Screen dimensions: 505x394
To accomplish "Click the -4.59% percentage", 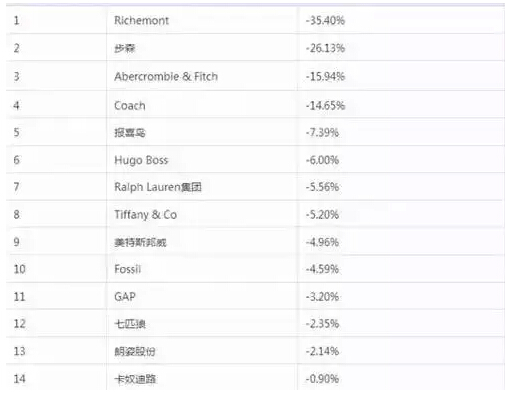I will 322,269.
